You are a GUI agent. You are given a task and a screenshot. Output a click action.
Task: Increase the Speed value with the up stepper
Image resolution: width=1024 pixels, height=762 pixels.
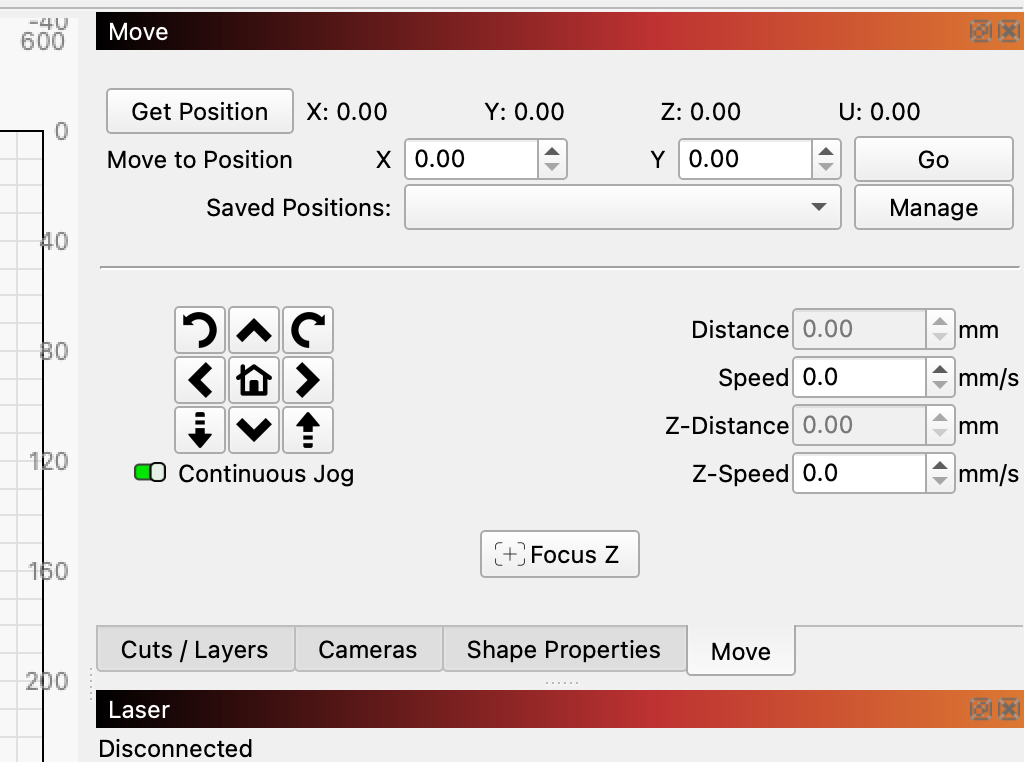coord(939,369)
